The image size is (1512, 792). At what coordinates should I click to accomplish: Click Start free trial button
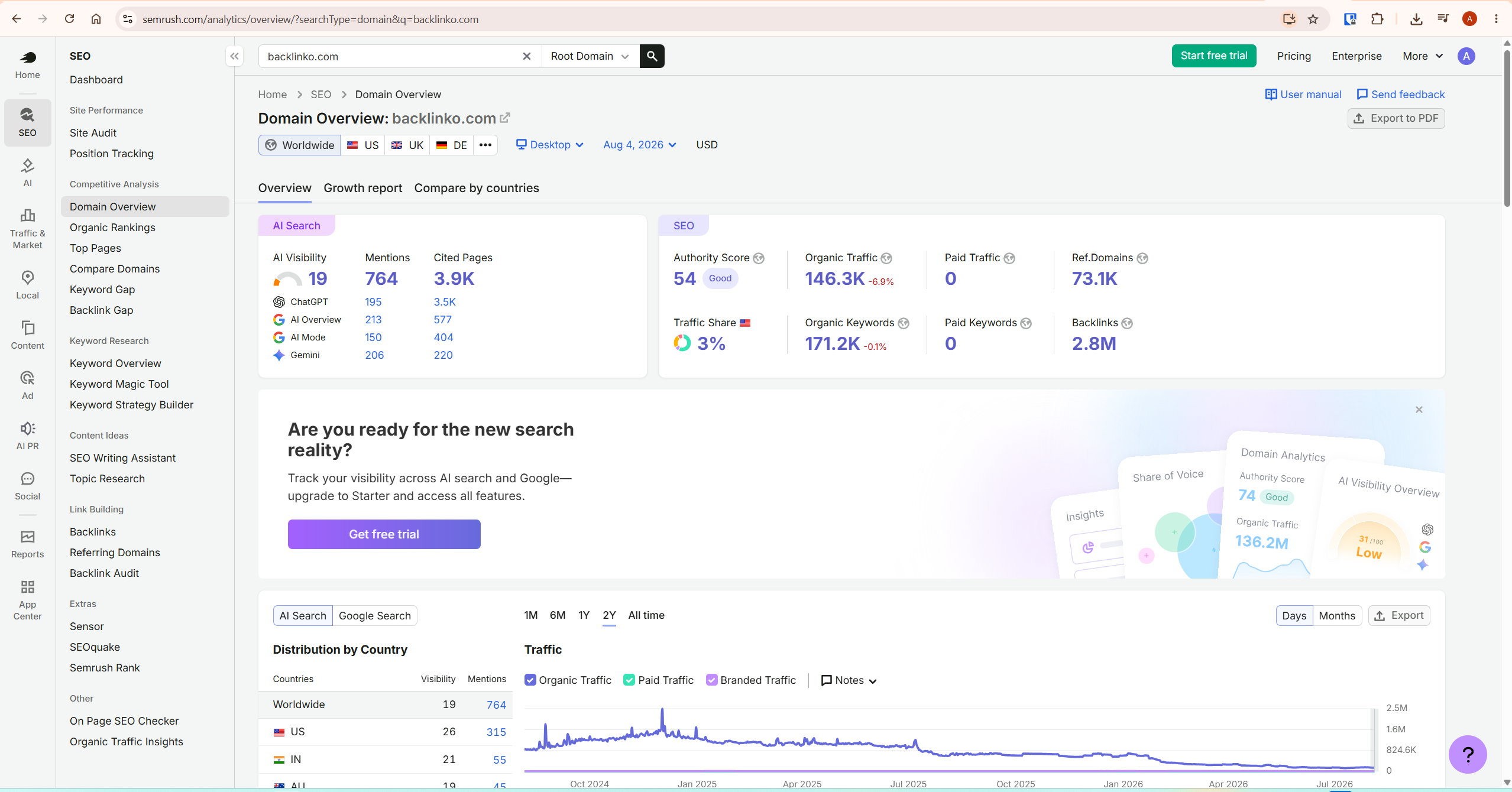click(1214, 56)
